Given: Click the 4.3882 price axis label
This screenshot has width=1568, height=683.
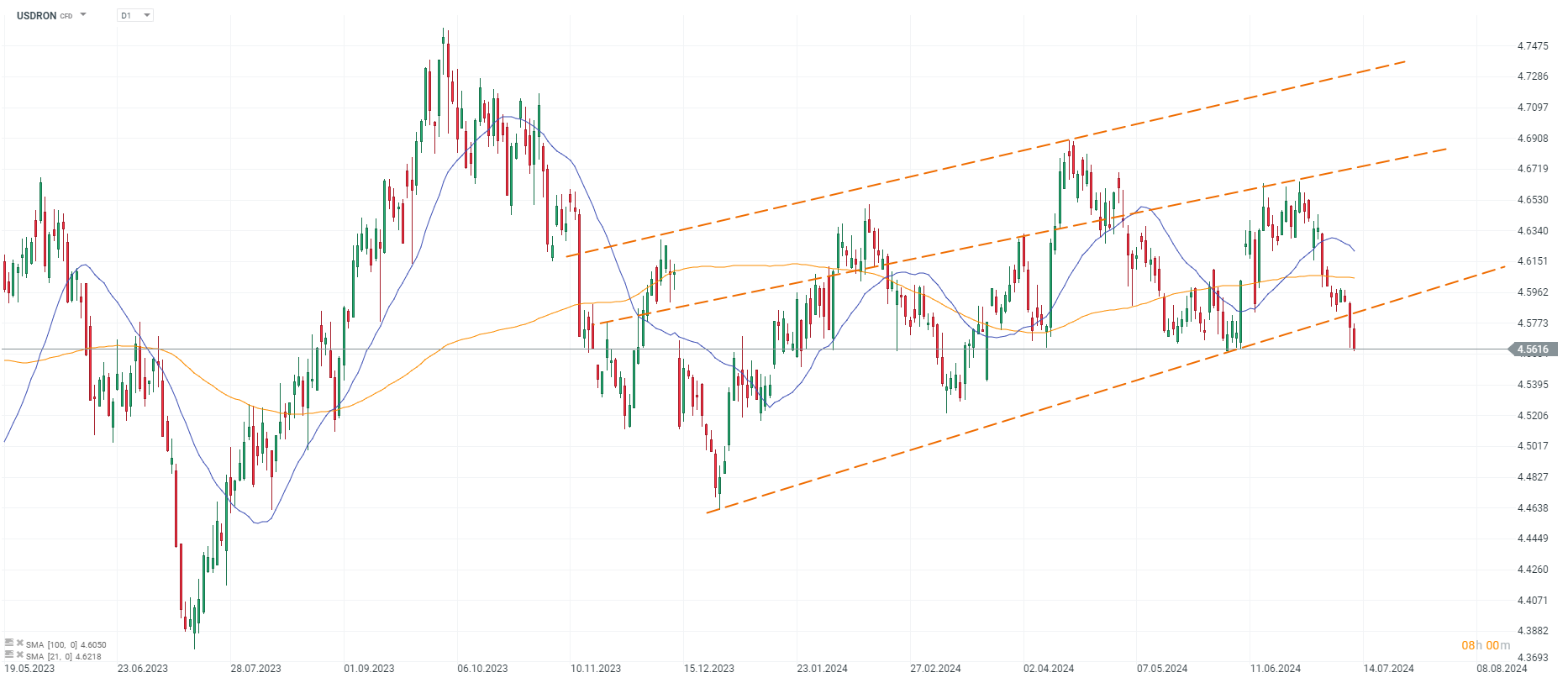Looking at the screenshot, I should point(1533,630).
